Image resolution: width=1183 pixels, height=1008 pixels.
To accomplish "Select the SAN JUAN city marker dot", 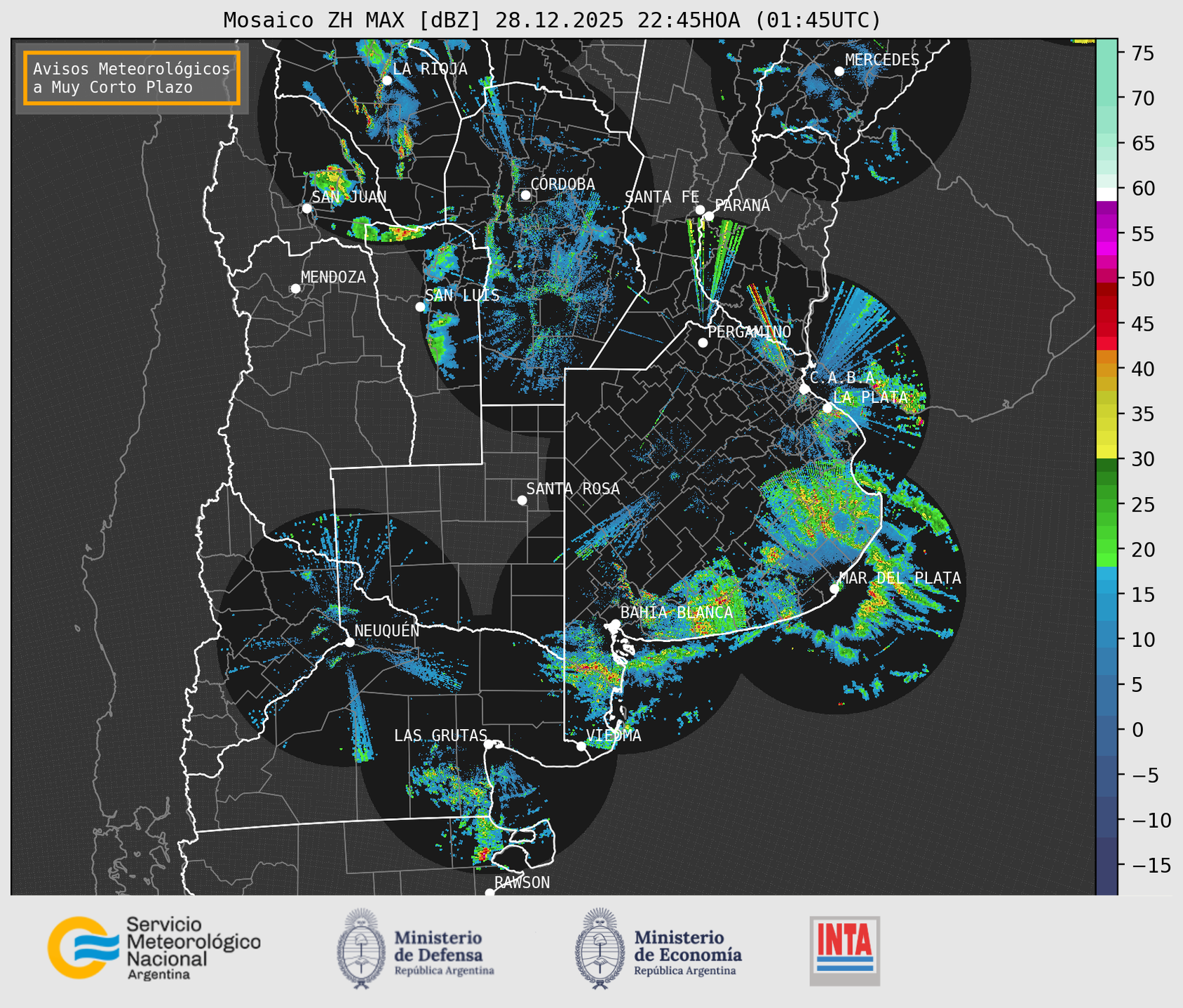I will pos(306,208).
